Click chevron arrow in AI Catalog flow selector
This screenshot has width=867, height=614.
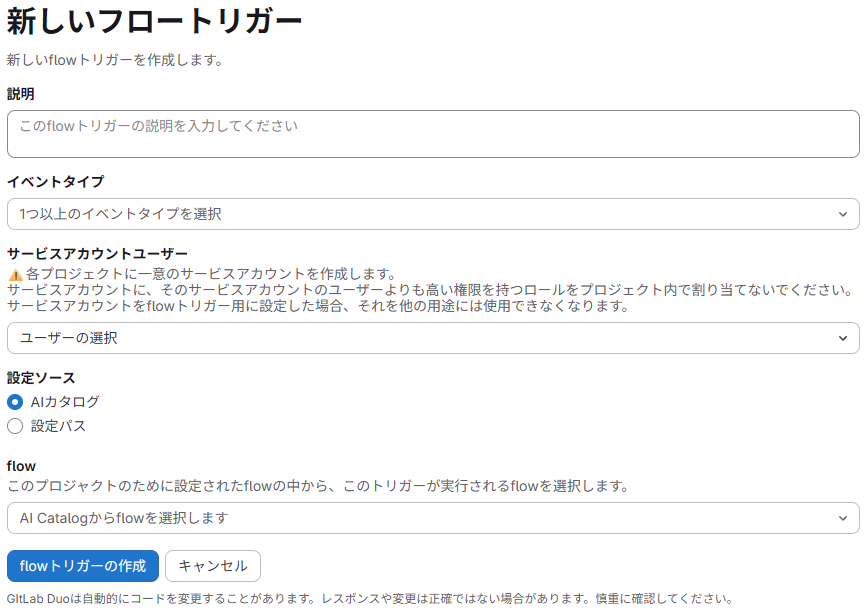(842, 518)
